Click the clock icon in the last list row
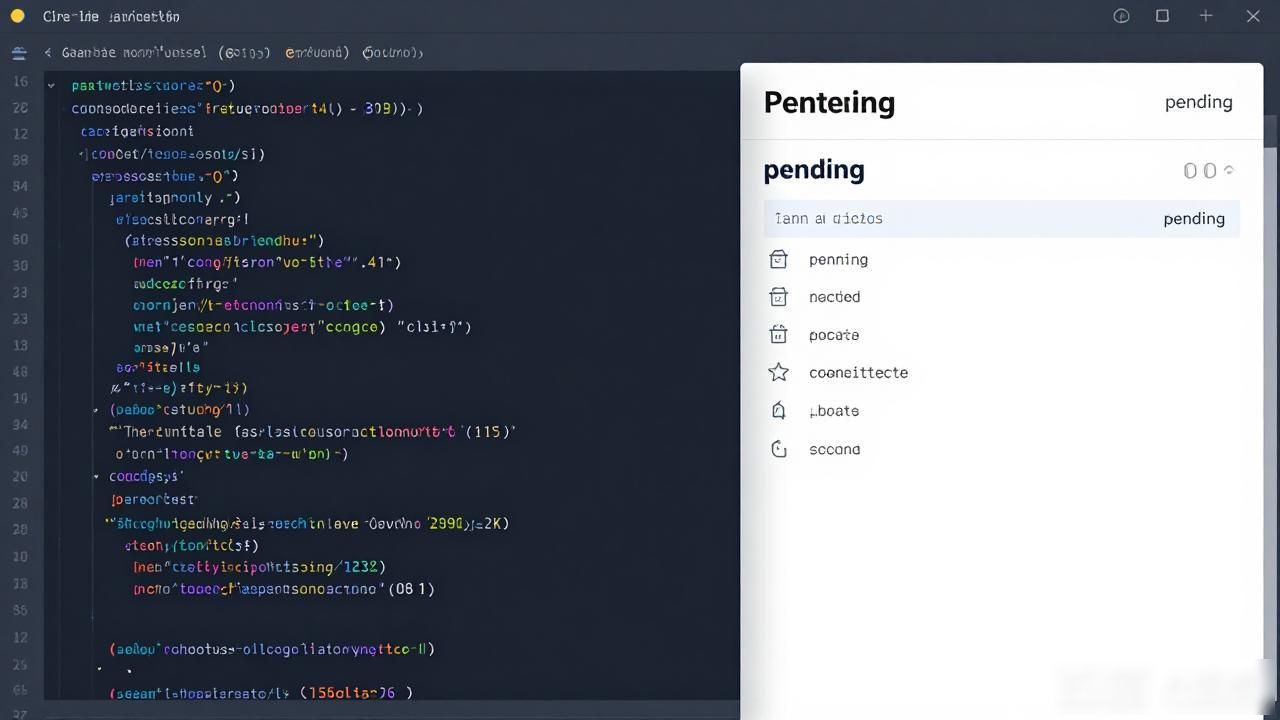The height and width of the screenshot is (720, 1280). (x=779, y=449)
